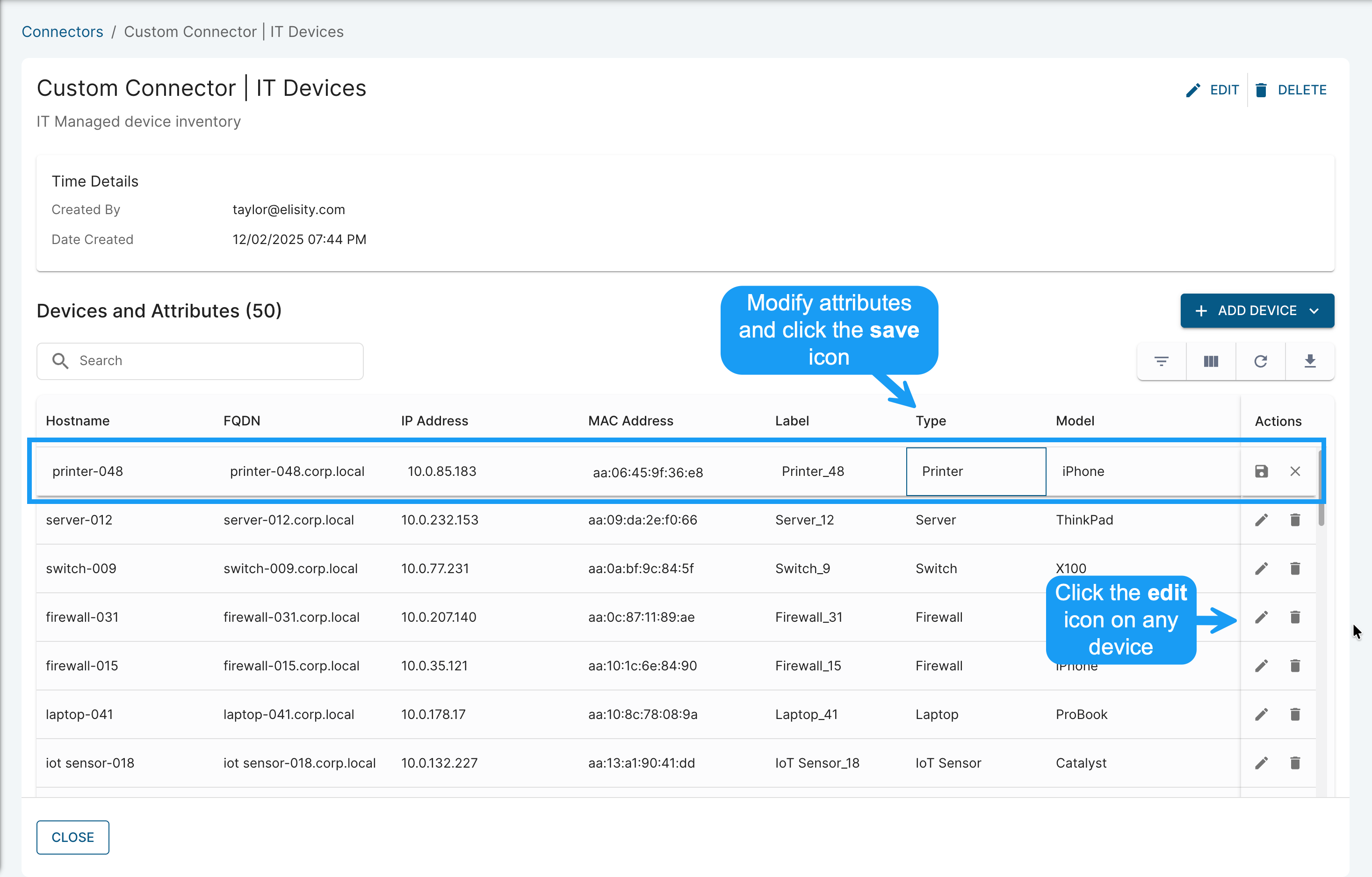Select MAC address aa:10:1c:6e:84:90
This screenshot has width=1372, height=877.
(x=643, y=666)
